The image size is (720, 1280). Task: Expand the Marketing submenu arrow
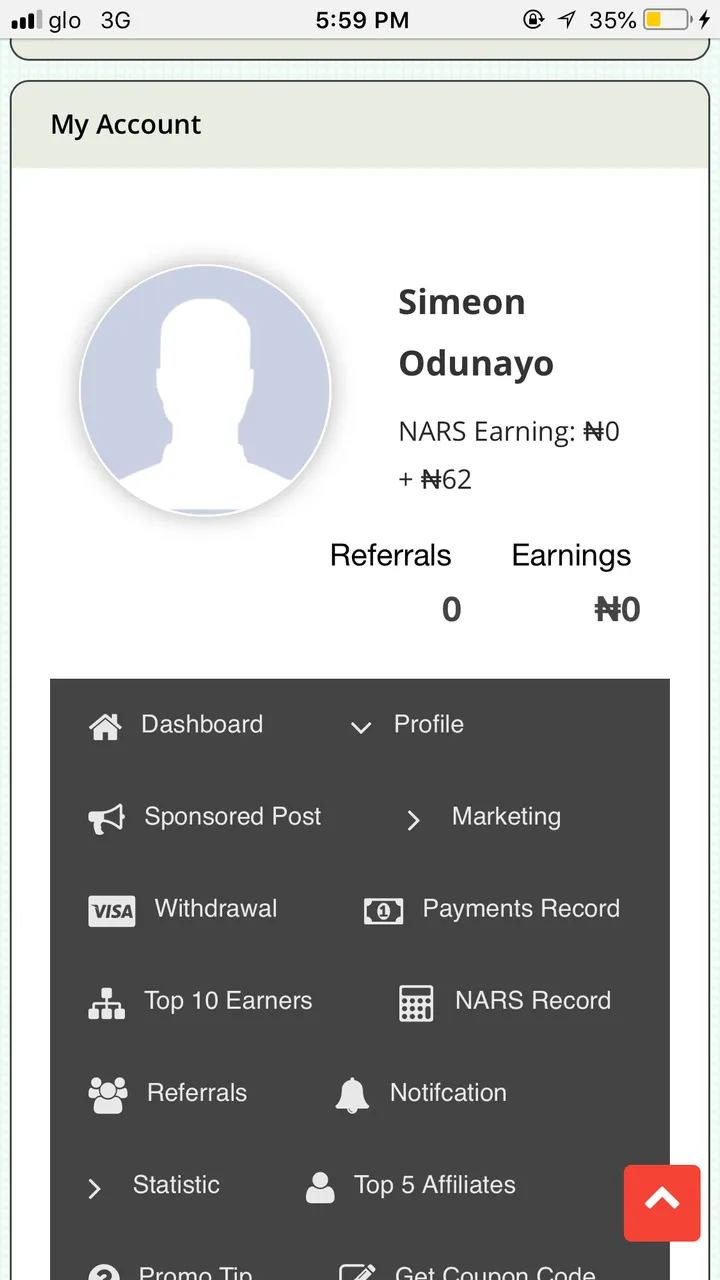point(413,820)
